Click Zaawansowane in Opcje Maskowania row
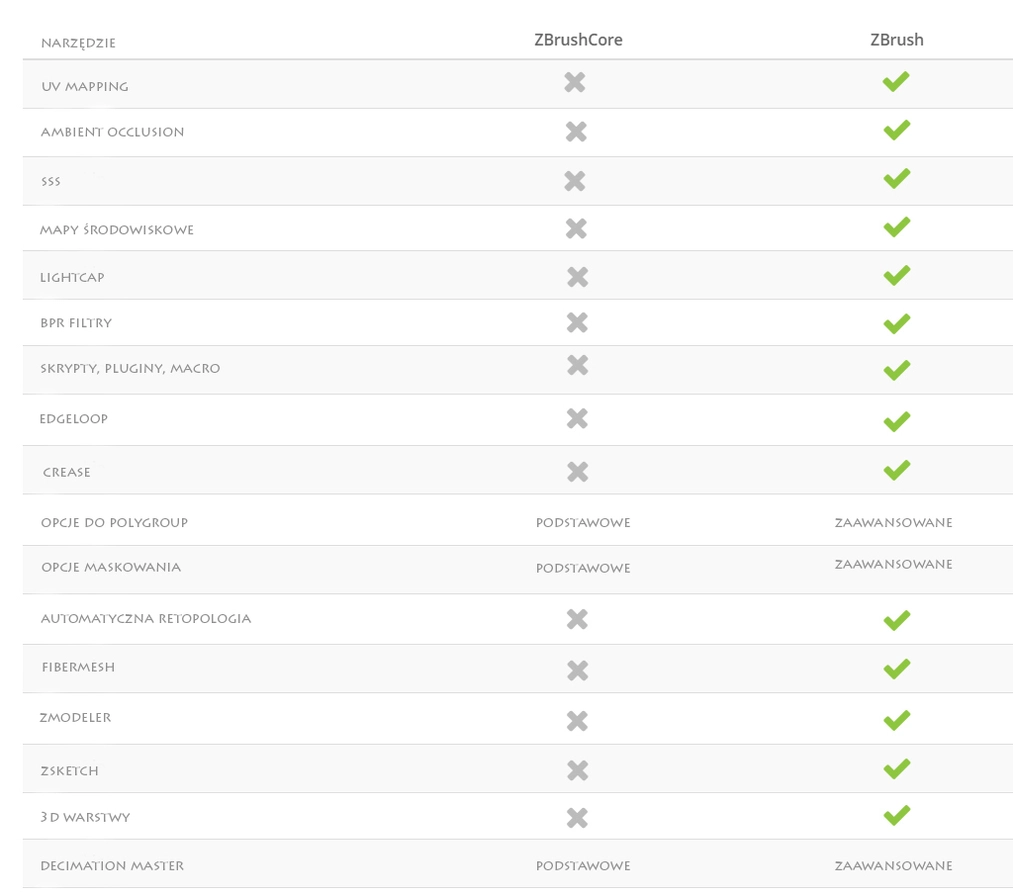The image size is (1013, 896). click(x=893, y=565)
